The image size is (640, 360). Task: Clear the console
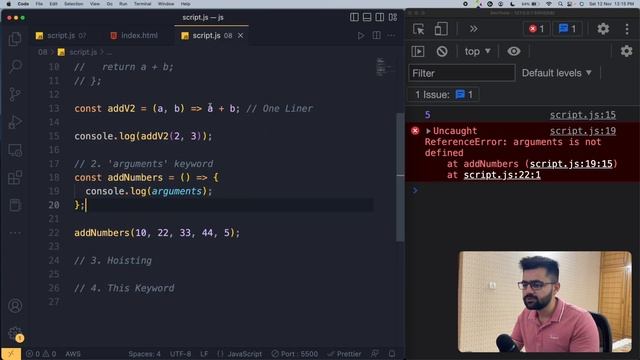pyautogui.click(x=442, y=51)
